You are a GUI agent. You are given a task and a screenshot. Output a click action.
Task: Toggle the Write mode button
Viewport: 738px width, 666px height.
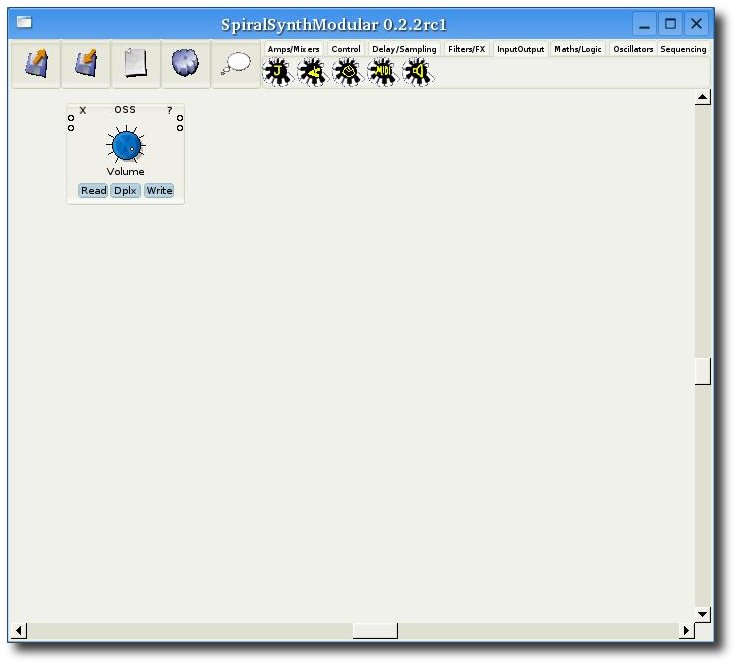click(159, 191)
